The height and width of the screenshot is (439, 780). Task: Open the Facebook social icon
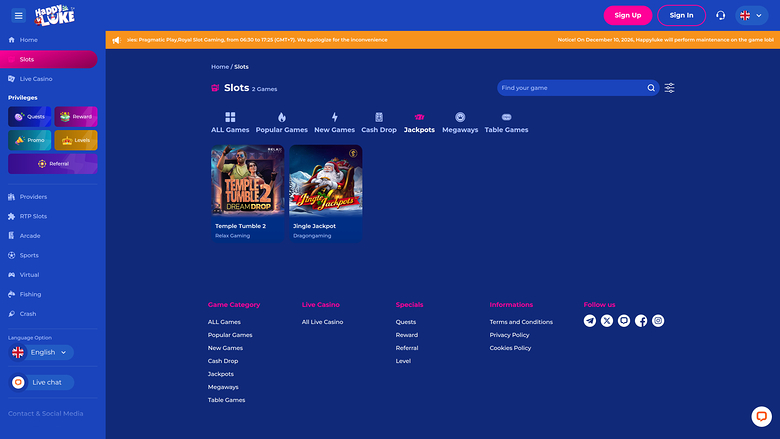click(x=641, y=321)
